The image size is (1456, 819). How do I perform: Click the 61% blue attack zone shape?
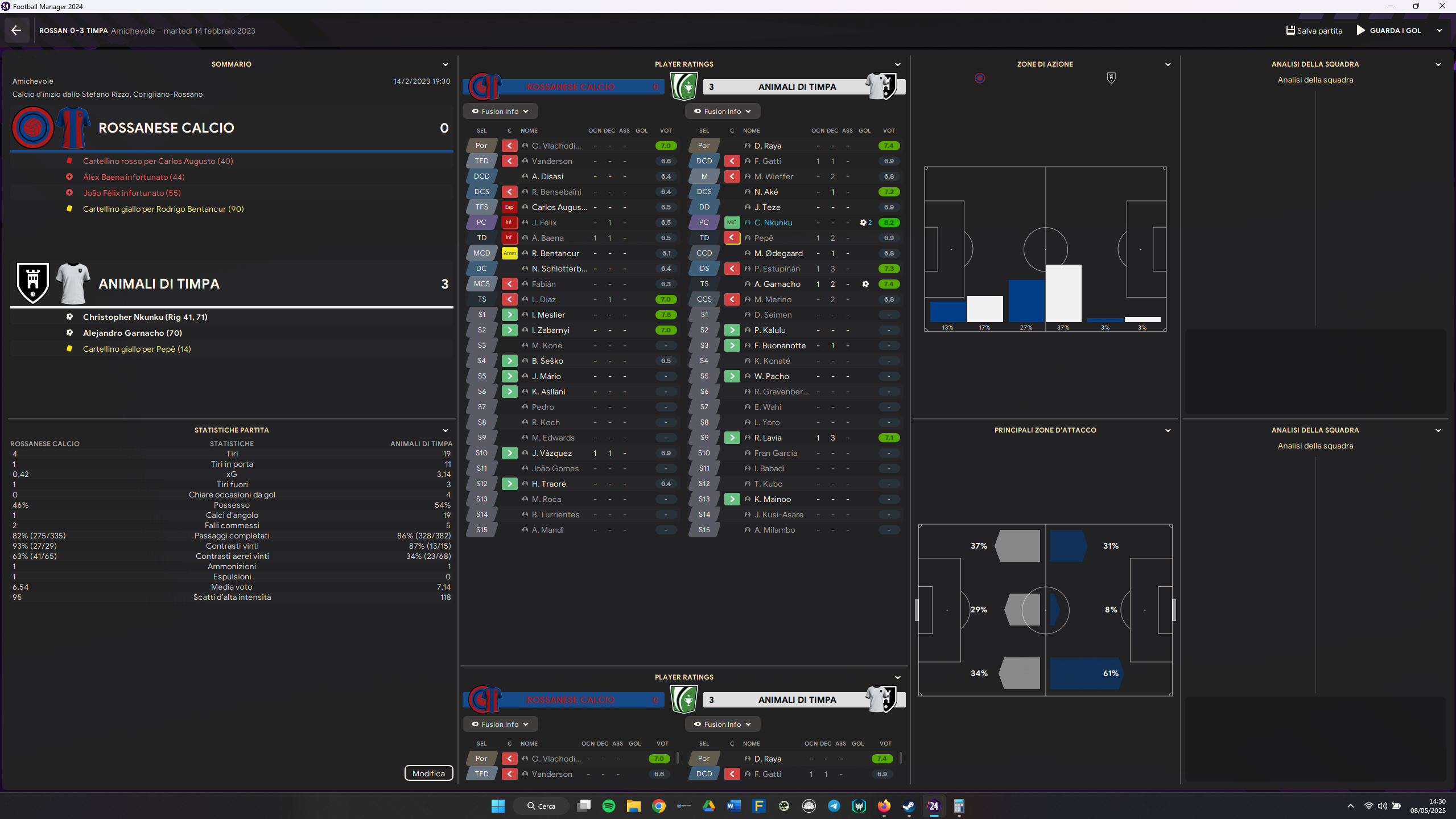point(1086,673)
